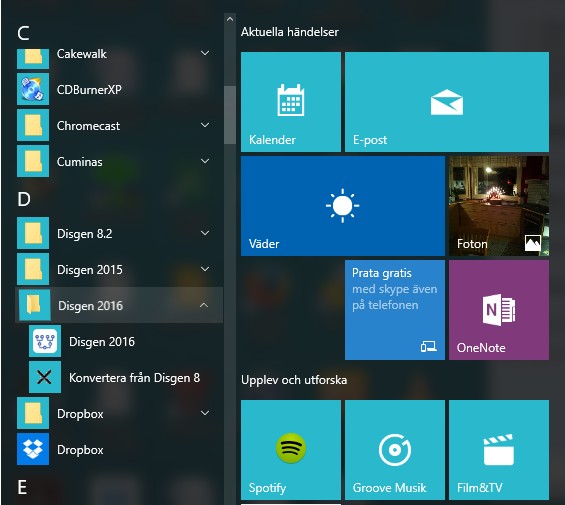
Task: Click the Disgen 8.2 folder icon
Action: (33, 233)
